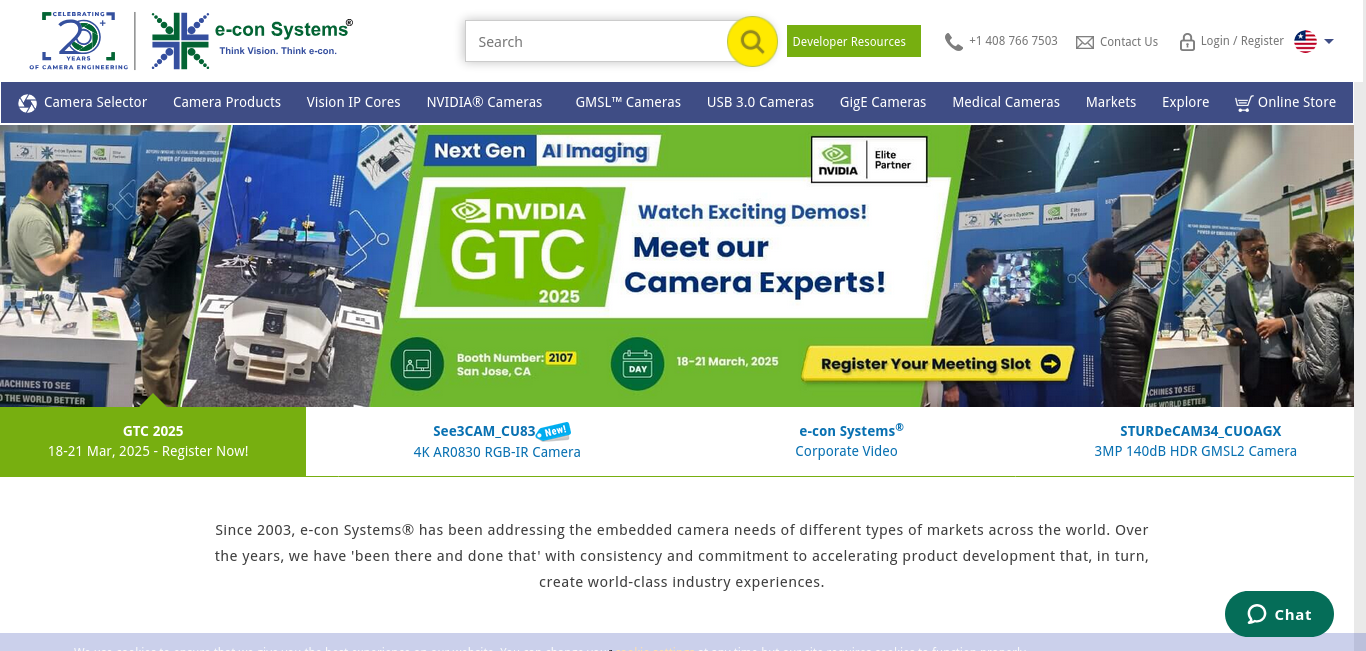Click the Chat speech bubble icon
The image size is (1366, 651).
(x=1257, y=614)
